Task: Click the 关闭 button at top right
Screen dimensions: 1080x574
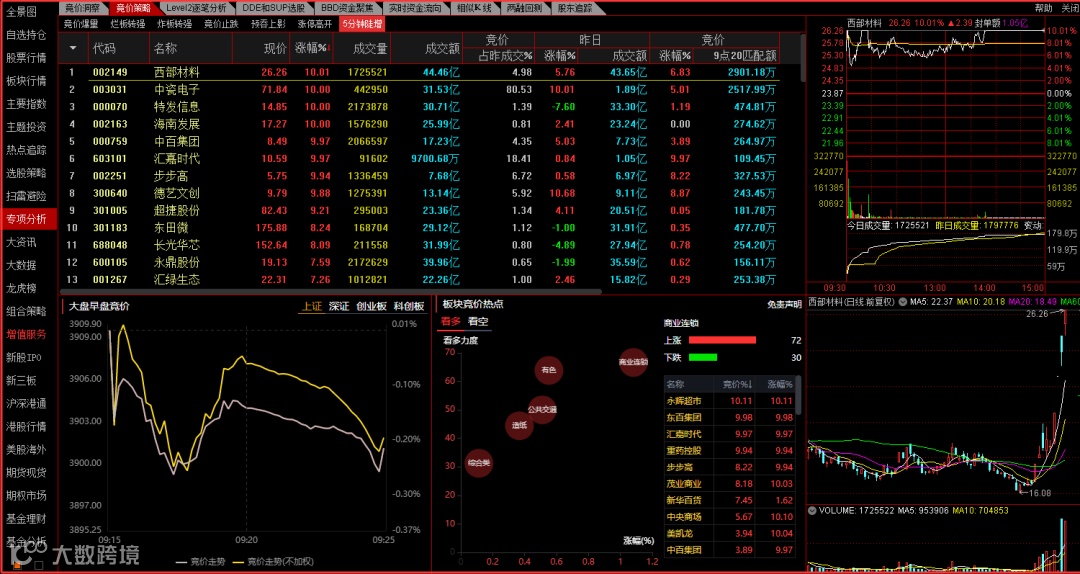Action: [x=1070, y=8]
